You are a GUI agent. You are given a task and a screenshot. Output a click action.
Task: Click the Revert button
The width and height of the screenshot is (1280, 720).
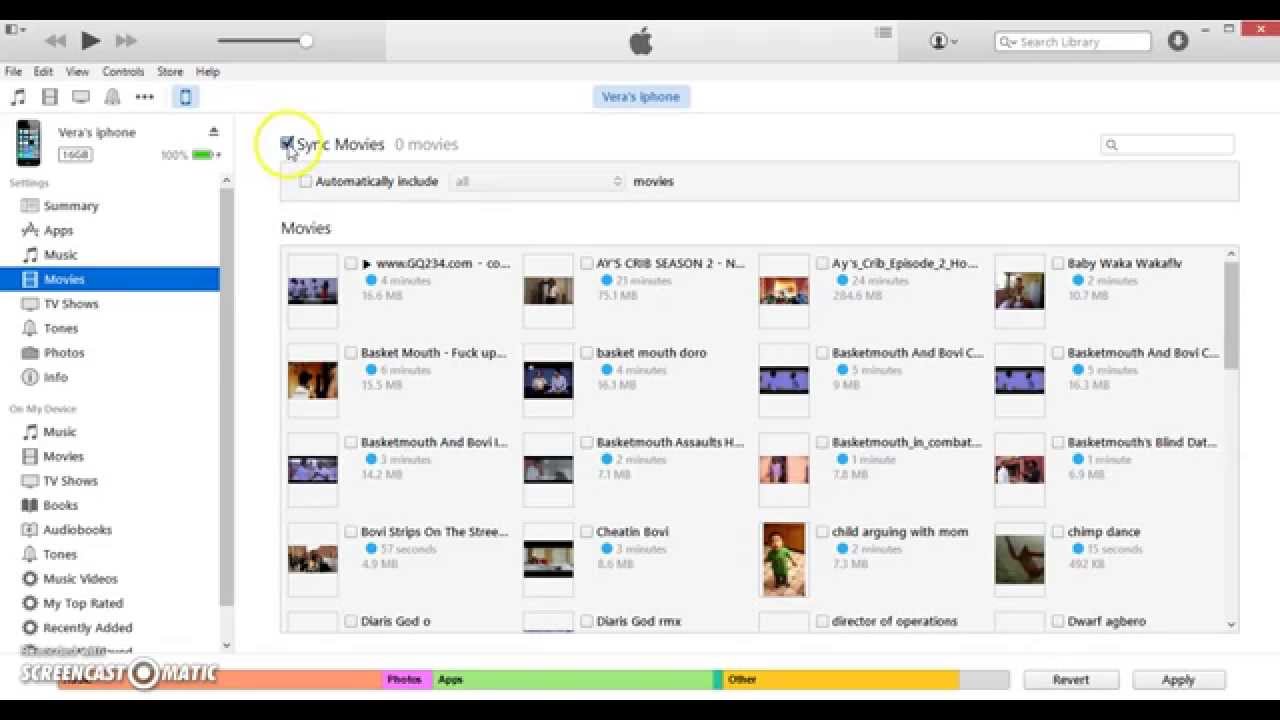coord(1071,680)
